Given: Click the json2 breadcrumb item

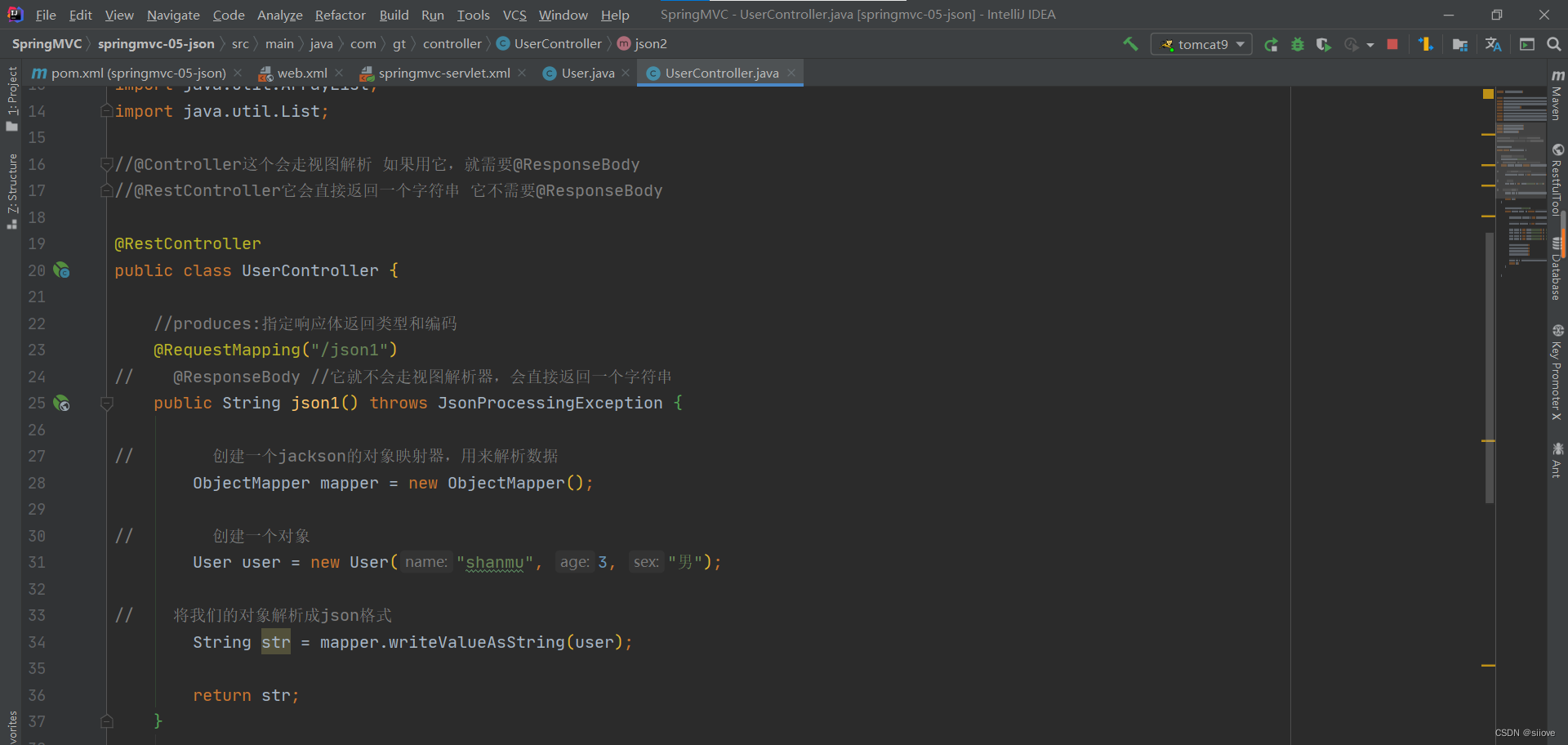Looking at the screenshot, I should [651, 43].
